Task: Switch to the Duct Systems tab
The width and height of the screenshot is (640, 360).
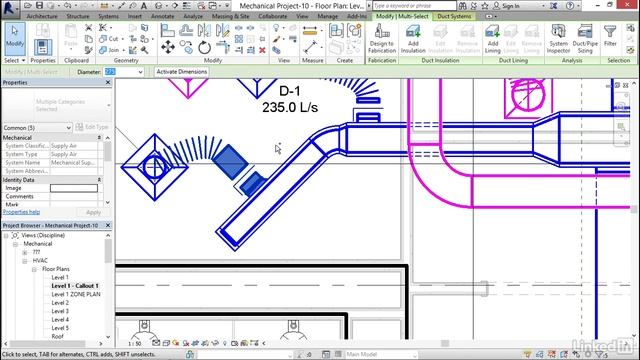Action: point(454,16)
